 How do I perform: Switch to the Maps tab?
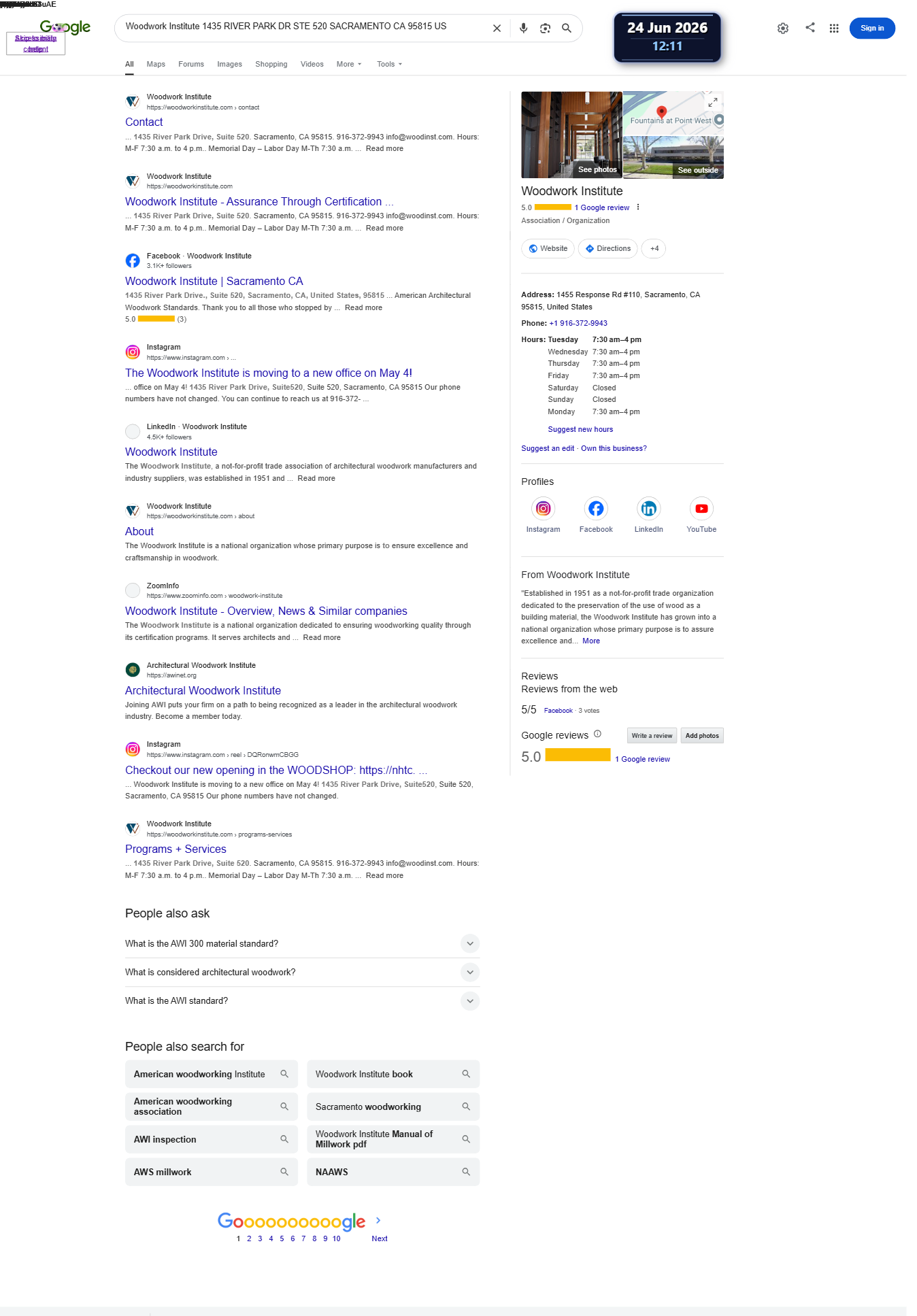(x=156, y=64)
